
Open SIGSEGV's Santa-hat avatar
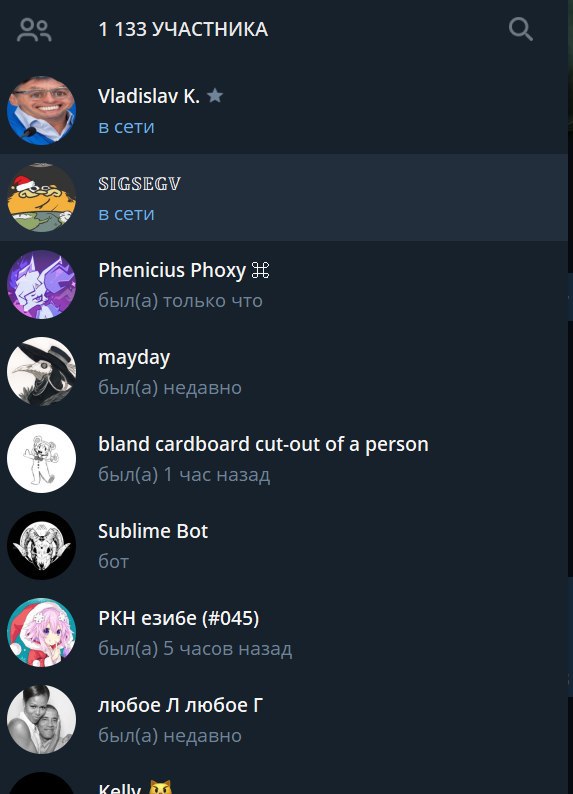(x=42, y=197)
